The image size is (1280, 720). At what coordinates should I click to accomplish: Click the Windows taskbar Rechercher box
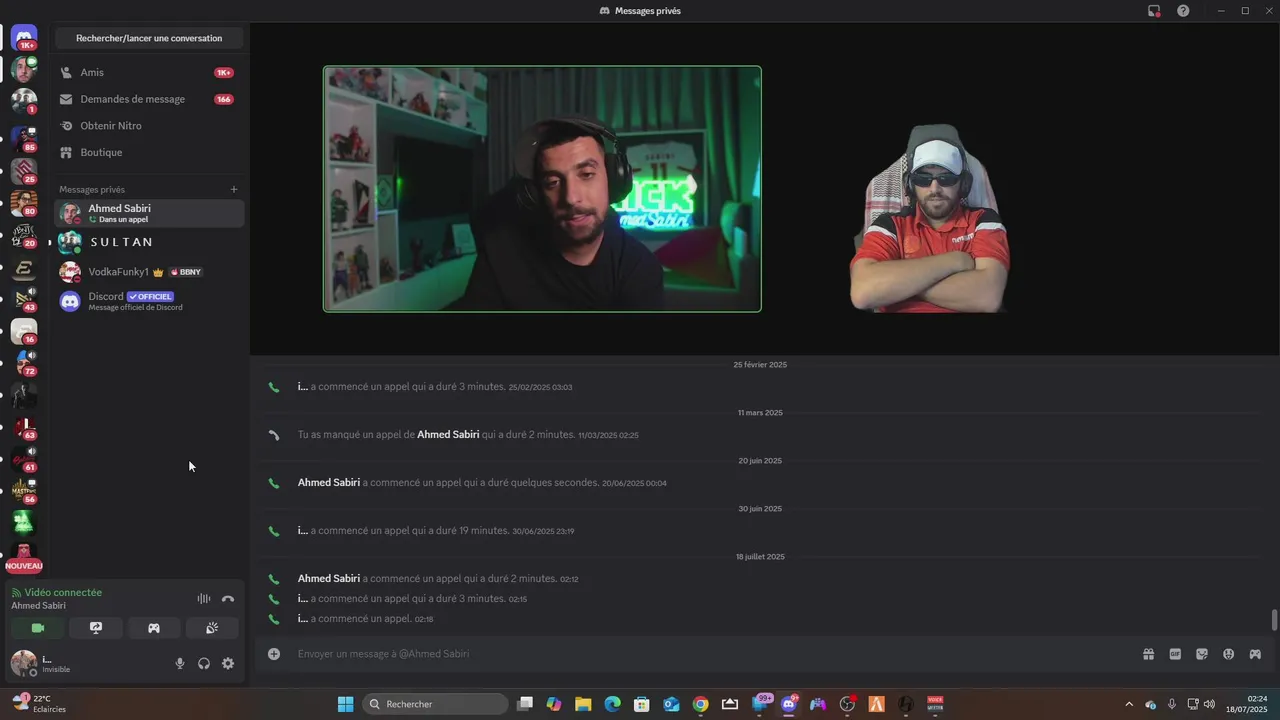(434, 704)
